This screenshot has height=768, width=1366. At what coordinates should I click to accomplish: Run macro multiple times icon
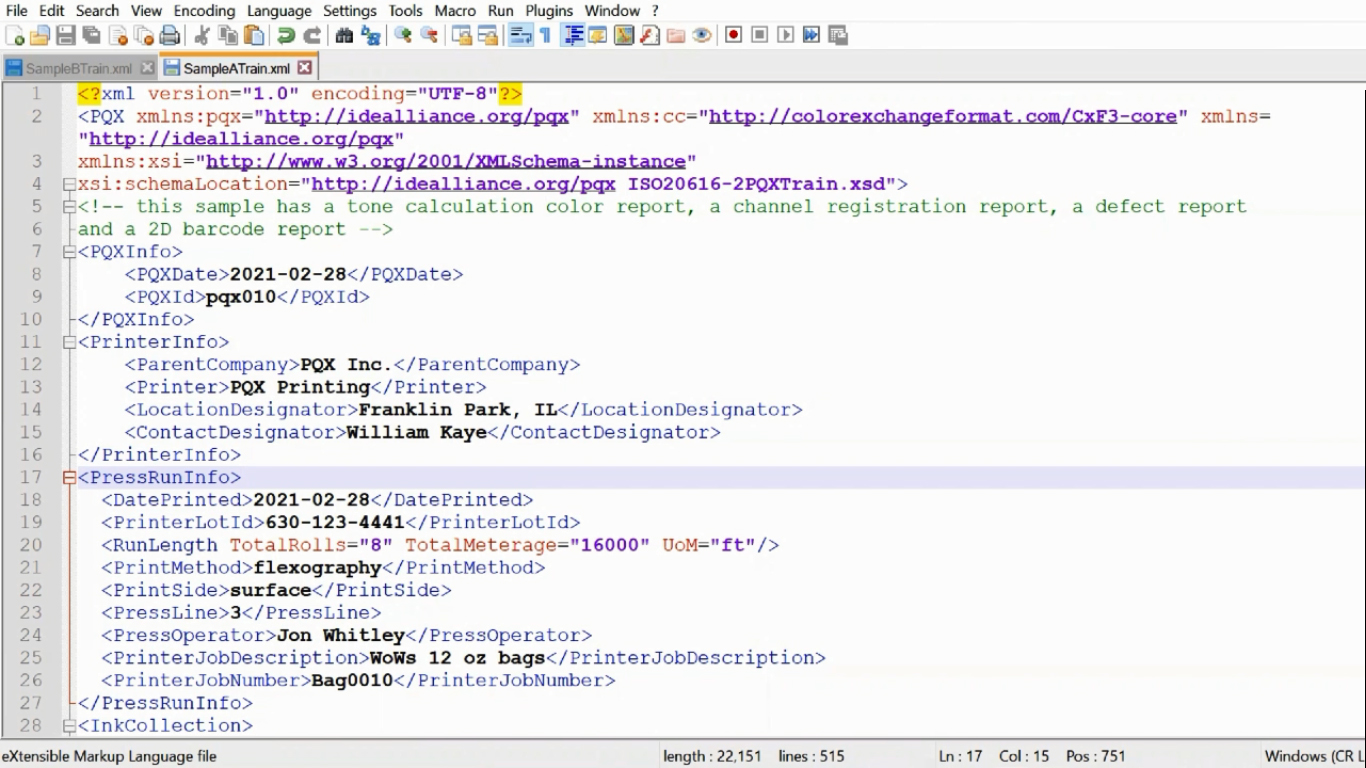pyautogui.click(x=811, y=35)
